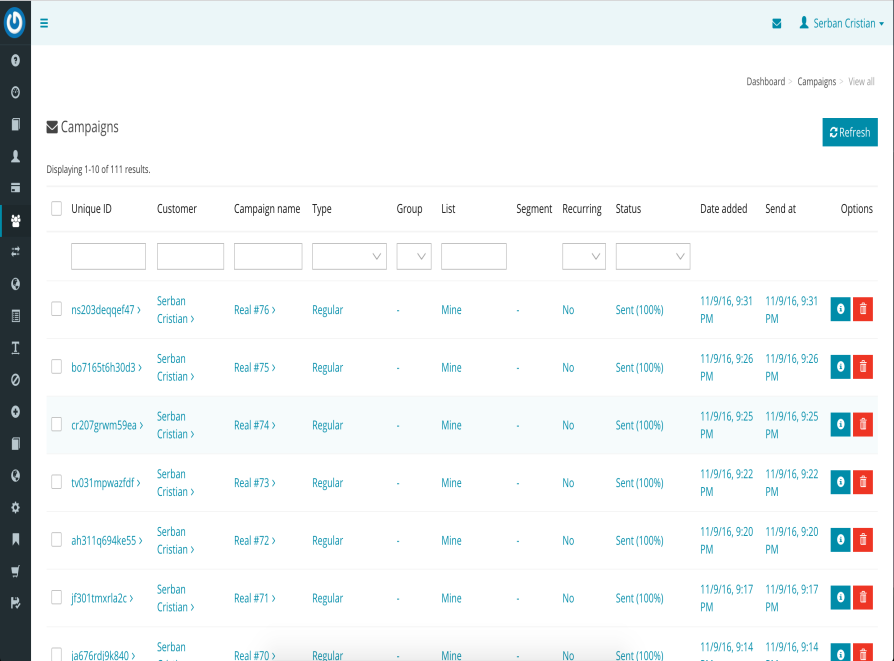894x661 pixels.
Task: Check the box for campaign ns203deqqef47
Action: [57, 310]
